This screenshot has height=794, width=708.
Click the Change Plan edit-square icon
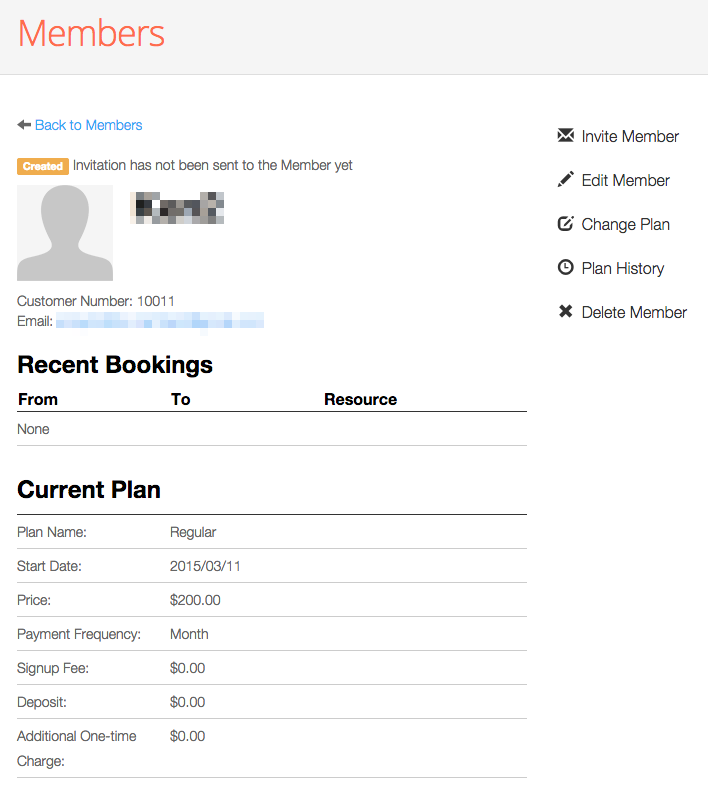click(565, 224)
